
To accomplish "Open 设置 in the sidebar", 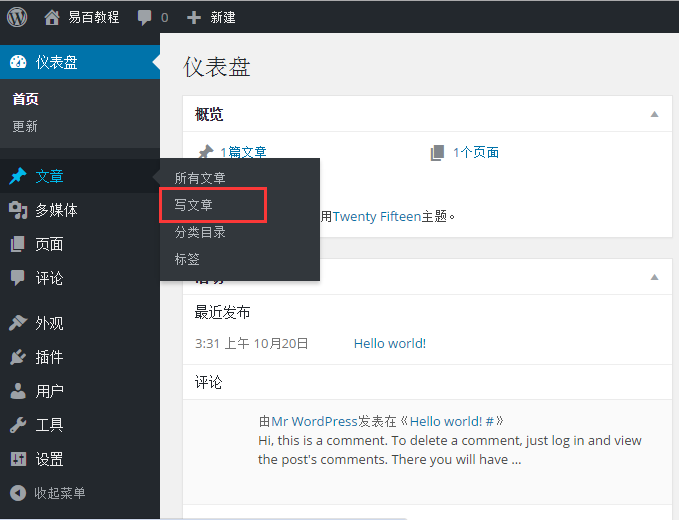I will point(49,459).
